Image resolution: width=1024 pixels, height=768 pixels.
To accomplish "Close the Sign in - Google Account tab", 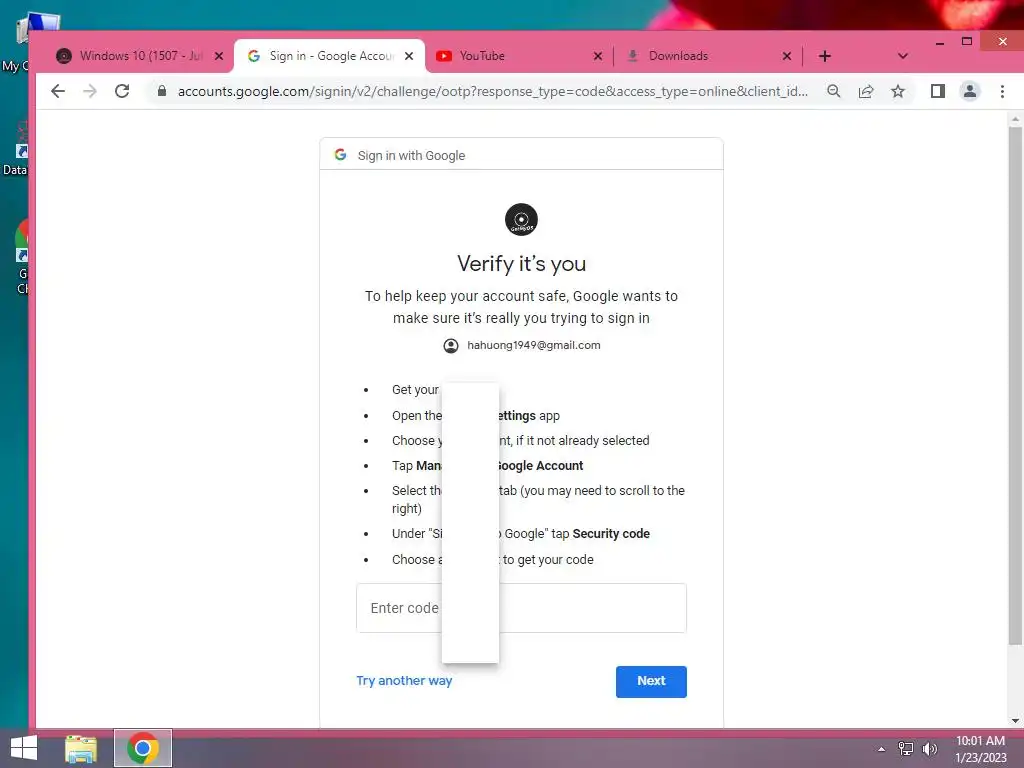I will click(x=409, y=56).
